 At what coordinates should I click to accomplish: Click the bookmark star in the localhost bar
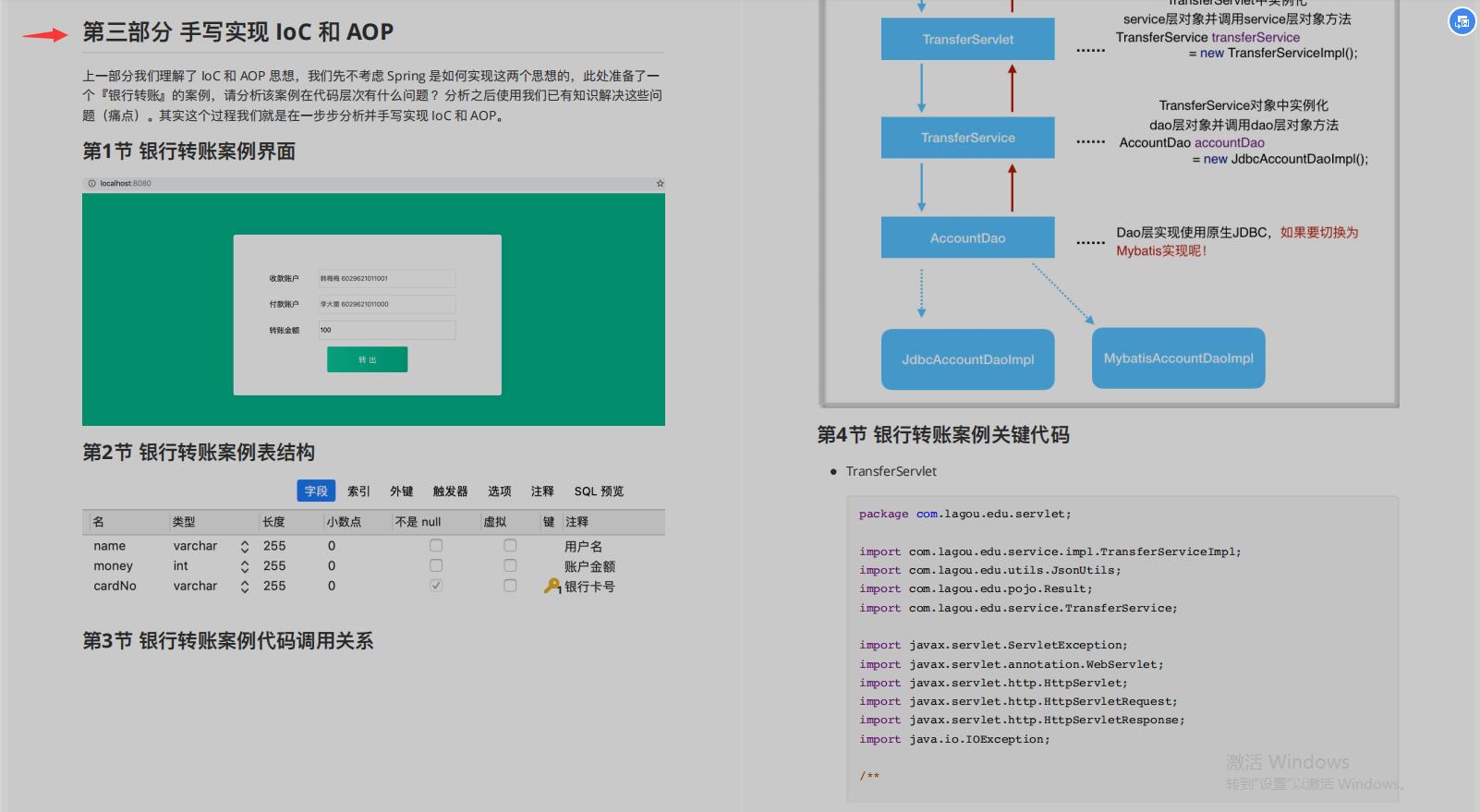click(x=660, y=184)
